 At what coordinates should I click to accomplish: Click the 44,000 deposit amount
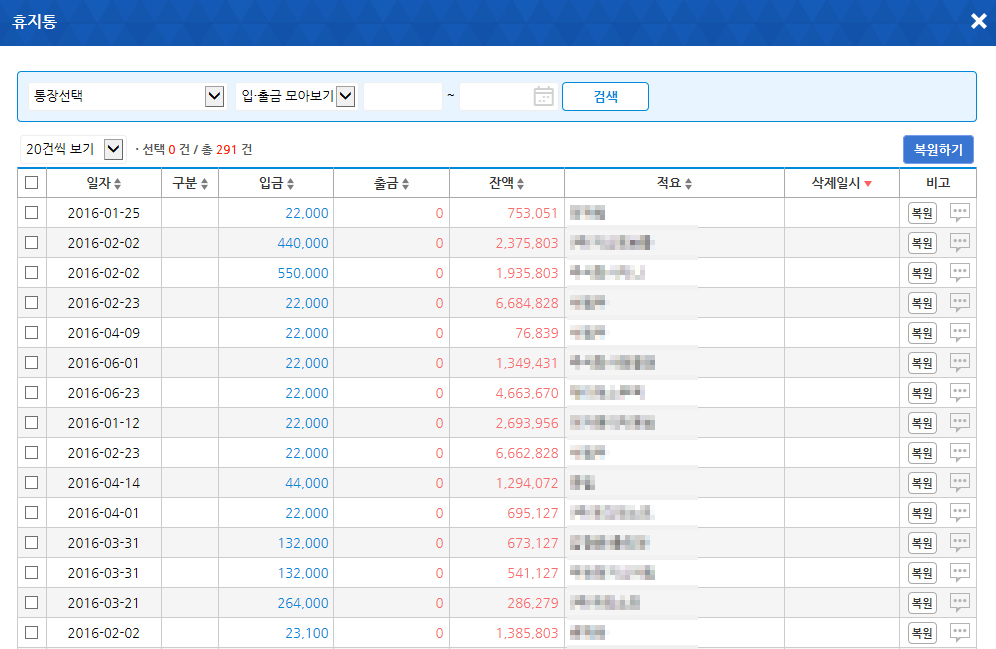click(x=307, y=483)
